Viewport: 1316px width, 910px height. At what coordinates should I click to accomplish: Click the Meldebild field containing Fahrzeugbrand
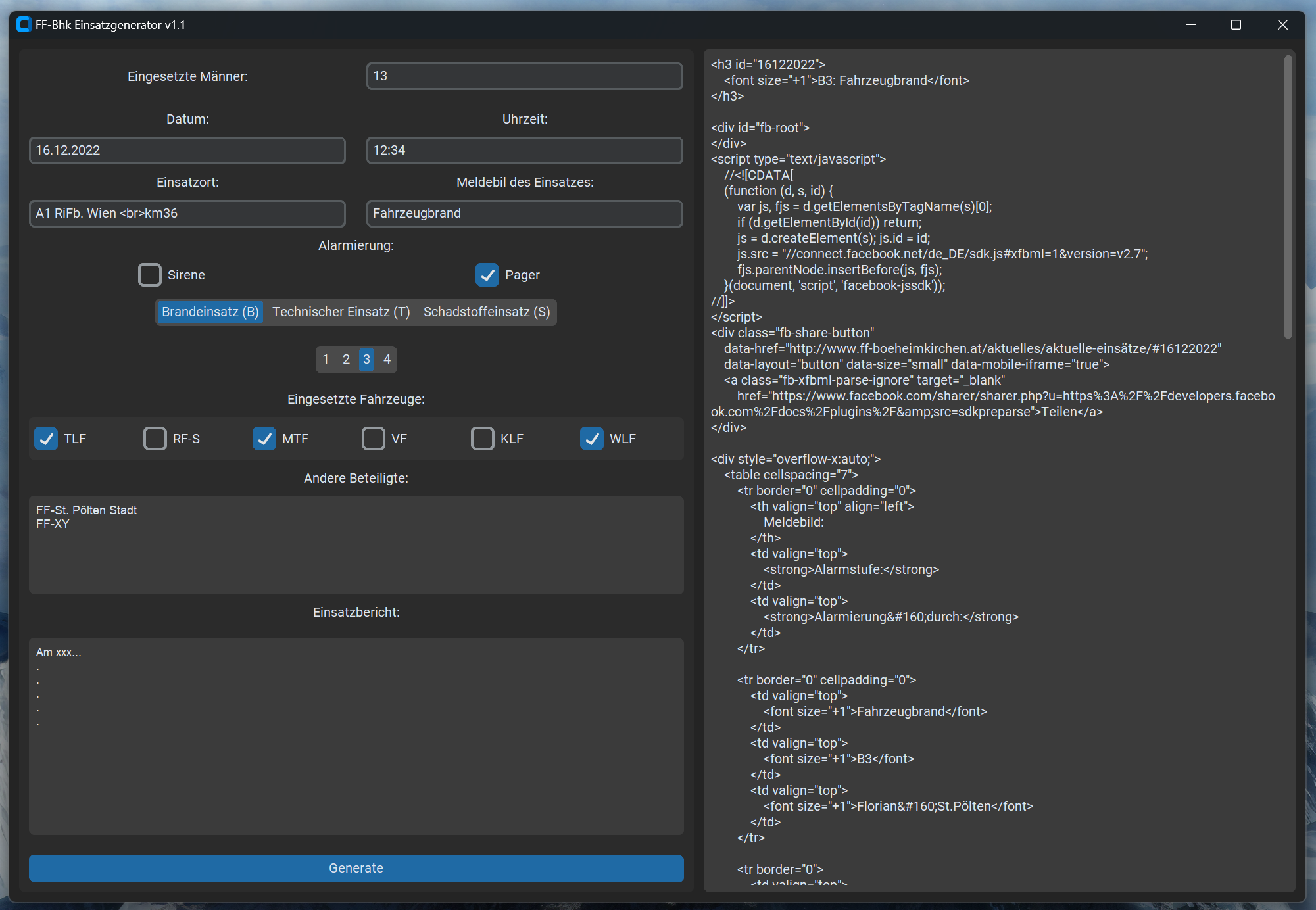[x=525, y=214]
